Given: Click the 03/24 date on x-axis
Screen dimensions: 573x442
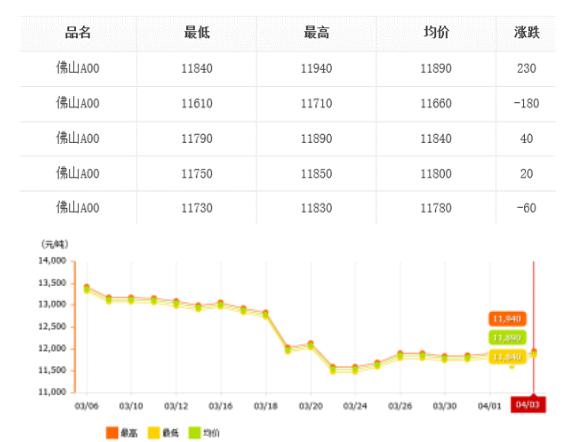Looking at the screenshot, I should (355, 406).
